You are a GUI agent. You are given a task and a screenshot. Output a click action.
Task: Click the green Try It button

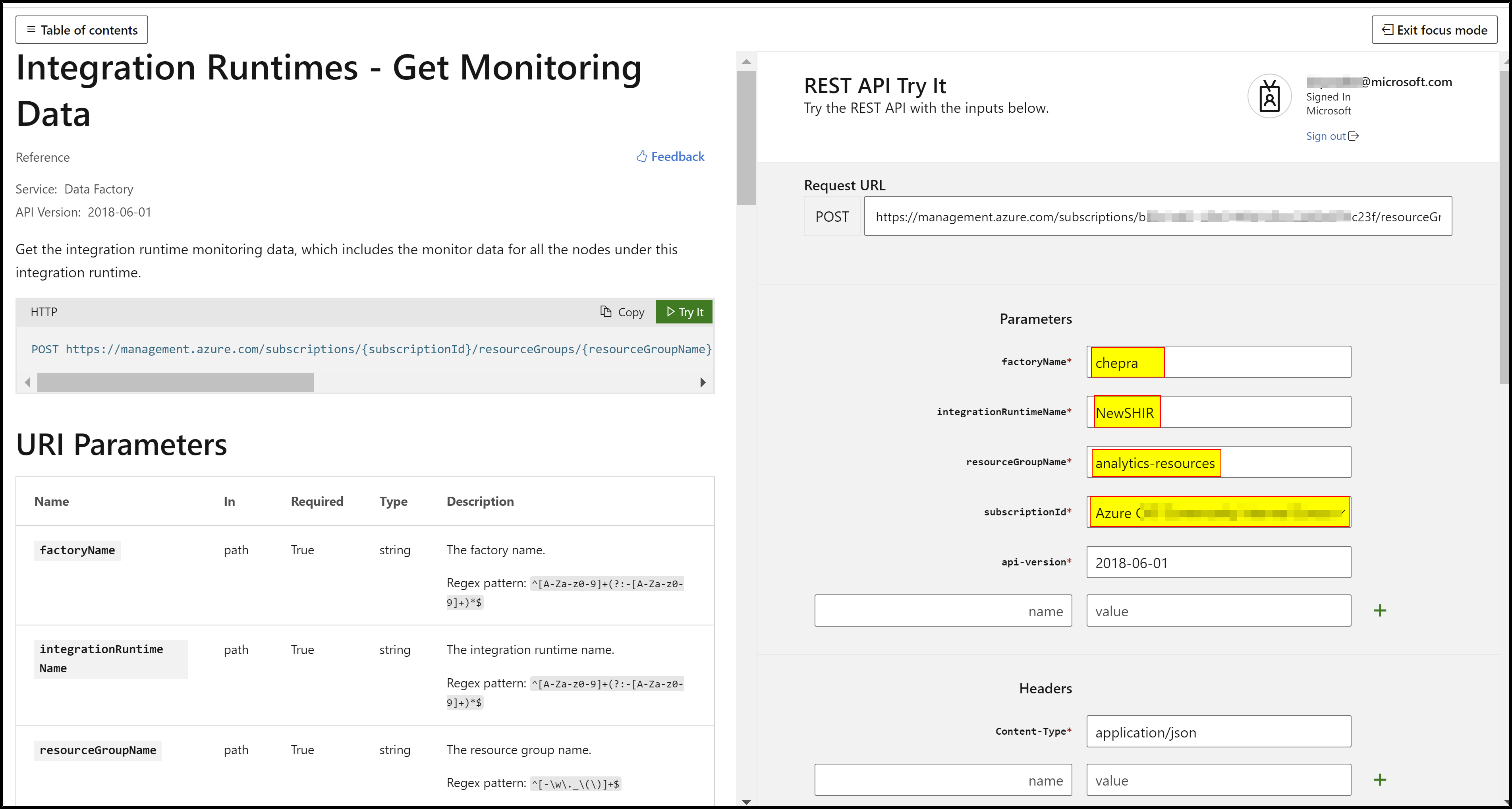click(x=684, y=312)
